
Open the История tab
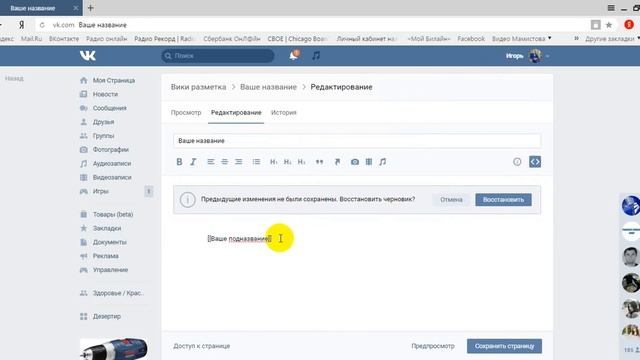(x=284, y=112)
